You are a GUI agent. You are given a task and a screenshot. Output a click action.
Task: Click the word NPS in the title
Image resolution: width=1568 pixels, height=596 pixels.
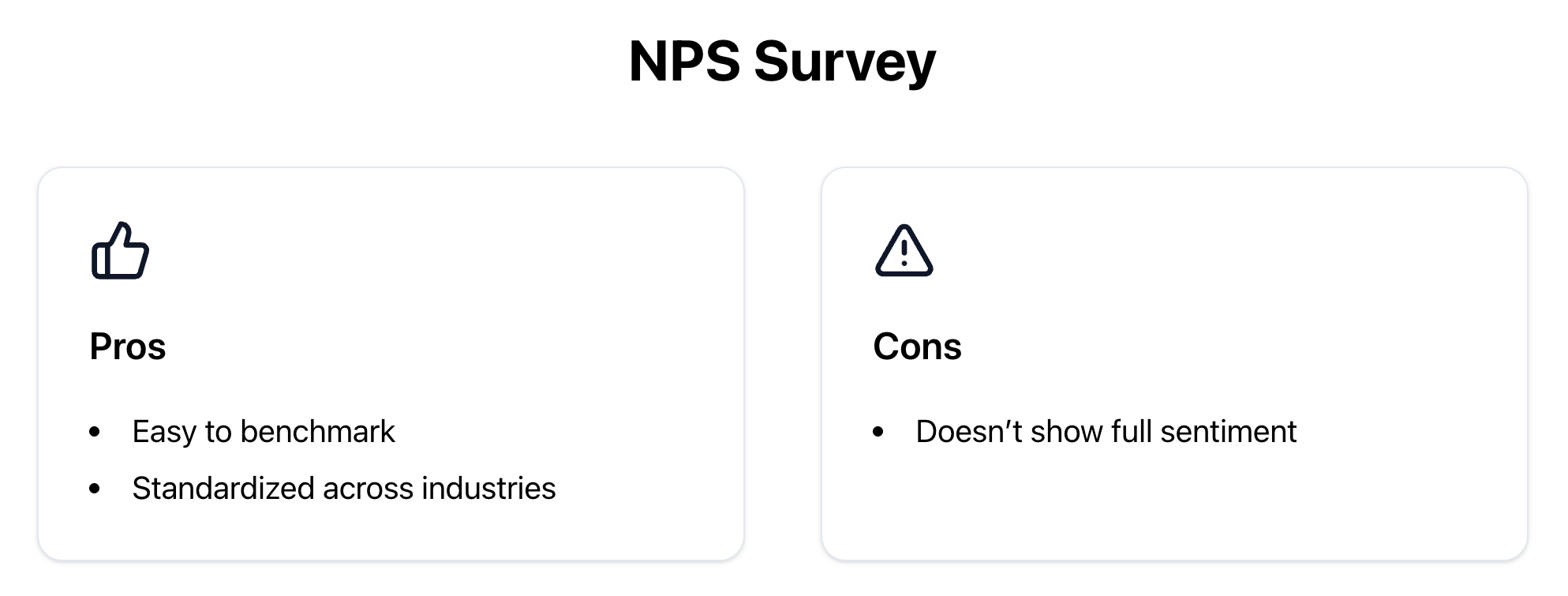pos(684,61)
